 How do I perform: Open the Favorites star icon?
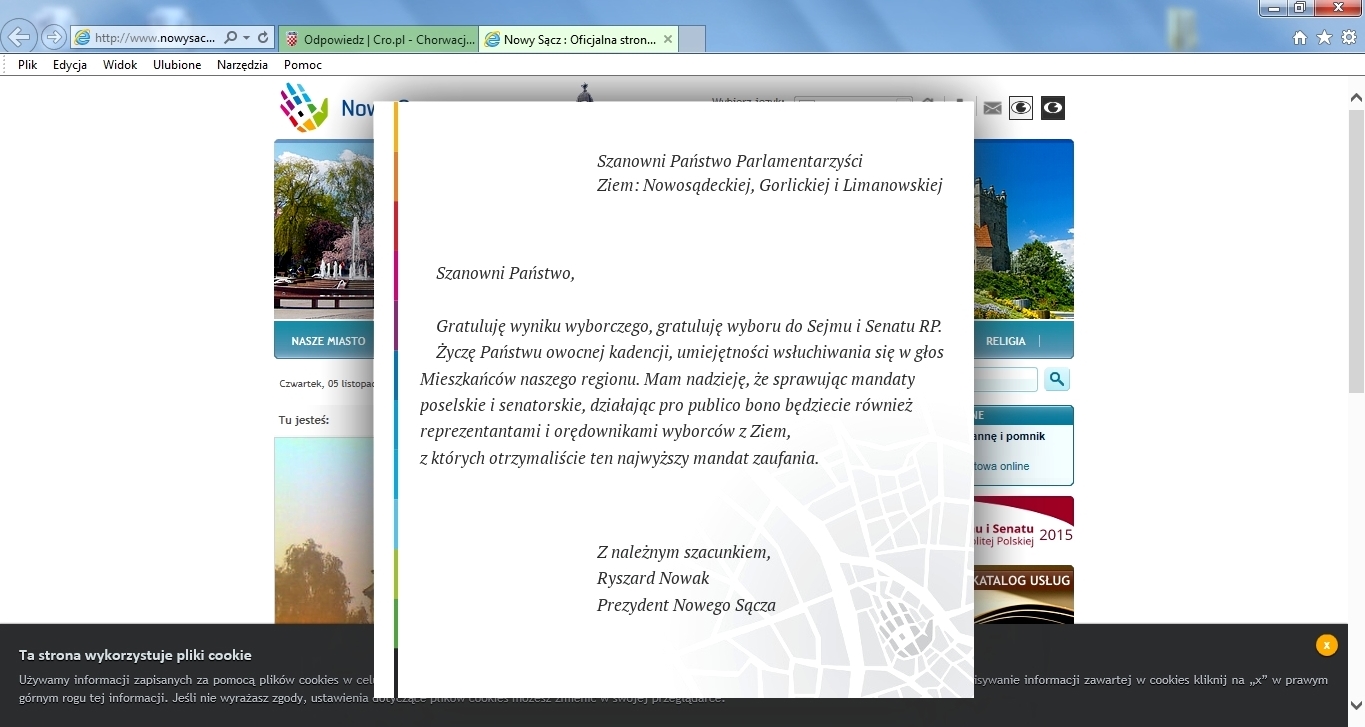pyautogui.click(x=1324, y=38)
